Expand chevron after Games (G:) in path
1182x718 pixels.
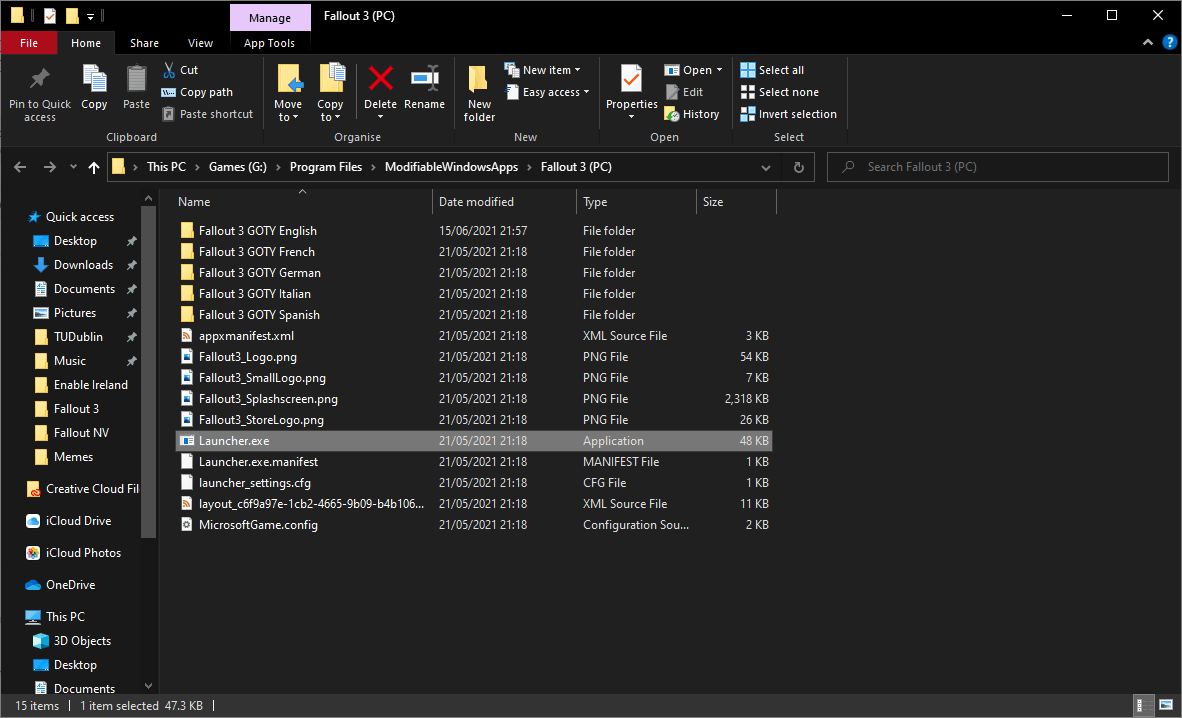pyautogui.click(x=278, y=167)
